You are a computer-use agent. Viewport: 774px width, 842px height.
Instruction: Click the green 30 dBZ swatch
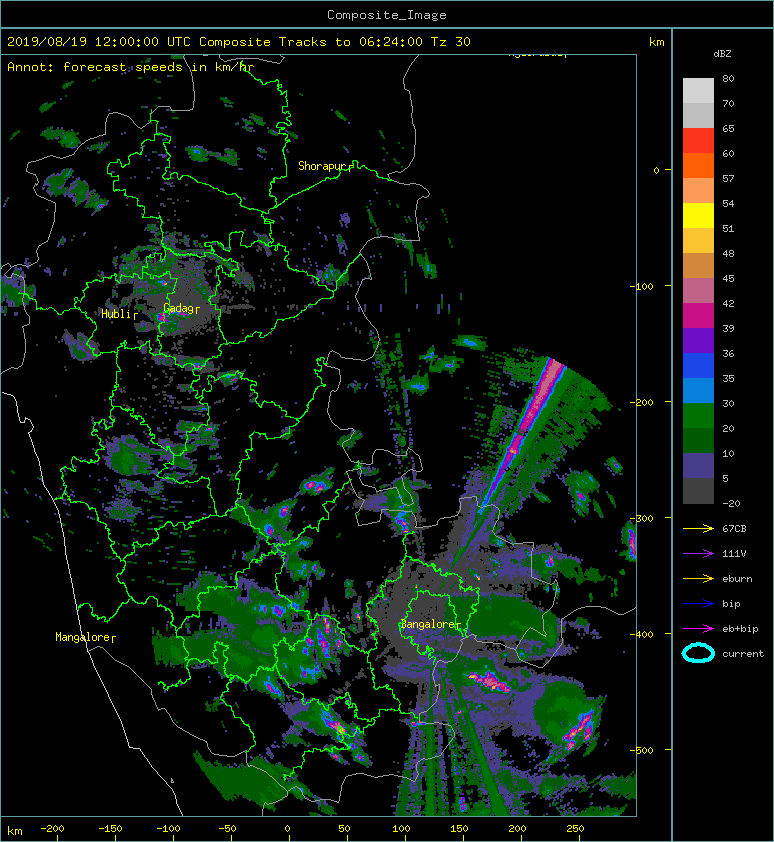[x=698, y=415]
